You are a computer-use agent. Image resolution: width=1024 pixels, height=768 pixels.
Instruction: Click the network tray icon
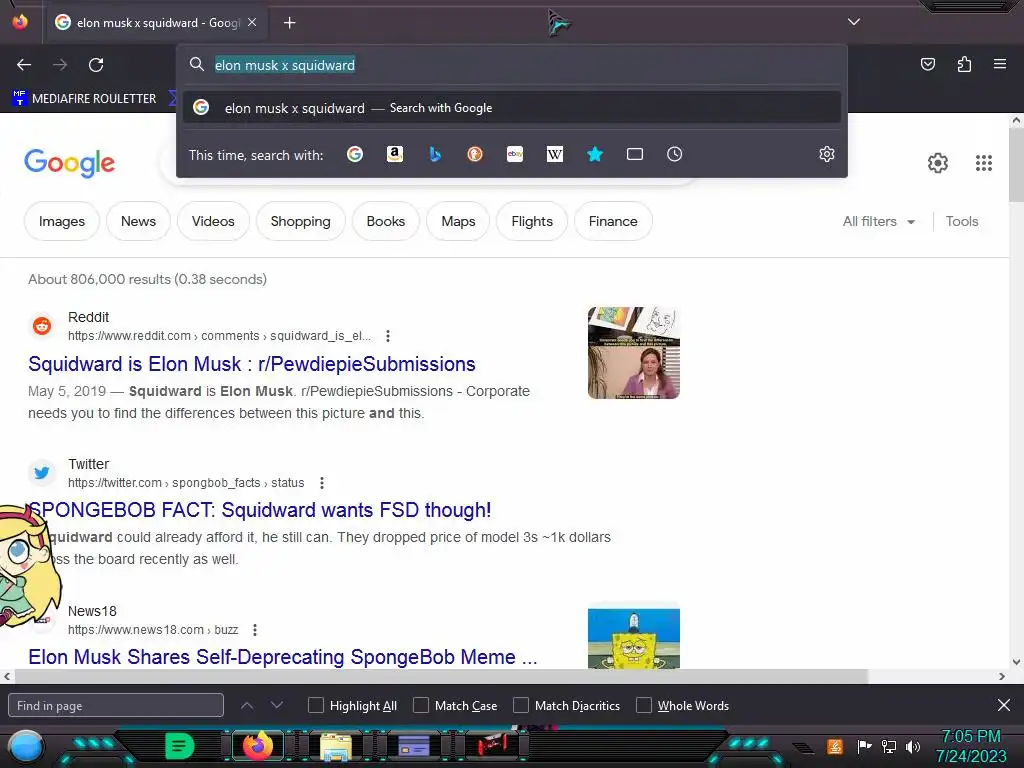pyautogui.click(x=889, y=746)
